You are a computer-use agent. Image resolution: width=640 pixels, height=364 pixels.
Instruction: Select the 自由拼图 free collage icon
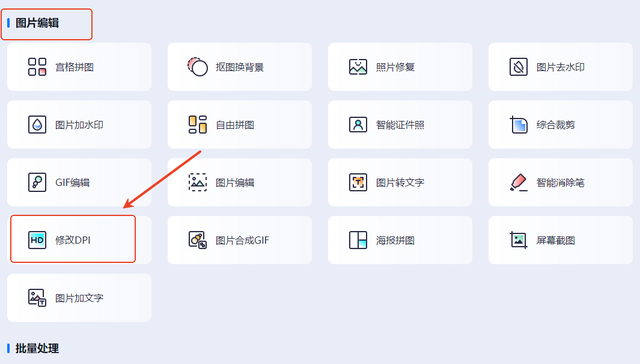coord(198,124)
